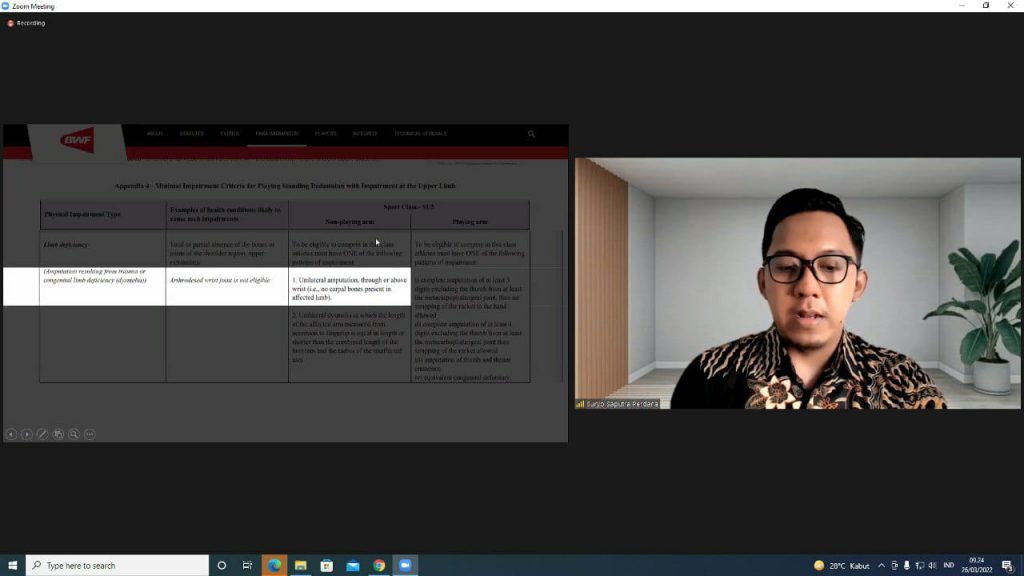Expand the hidden system tray icons chevron
This screenshot has width=1024, height=576.
[x=881, y=565]
